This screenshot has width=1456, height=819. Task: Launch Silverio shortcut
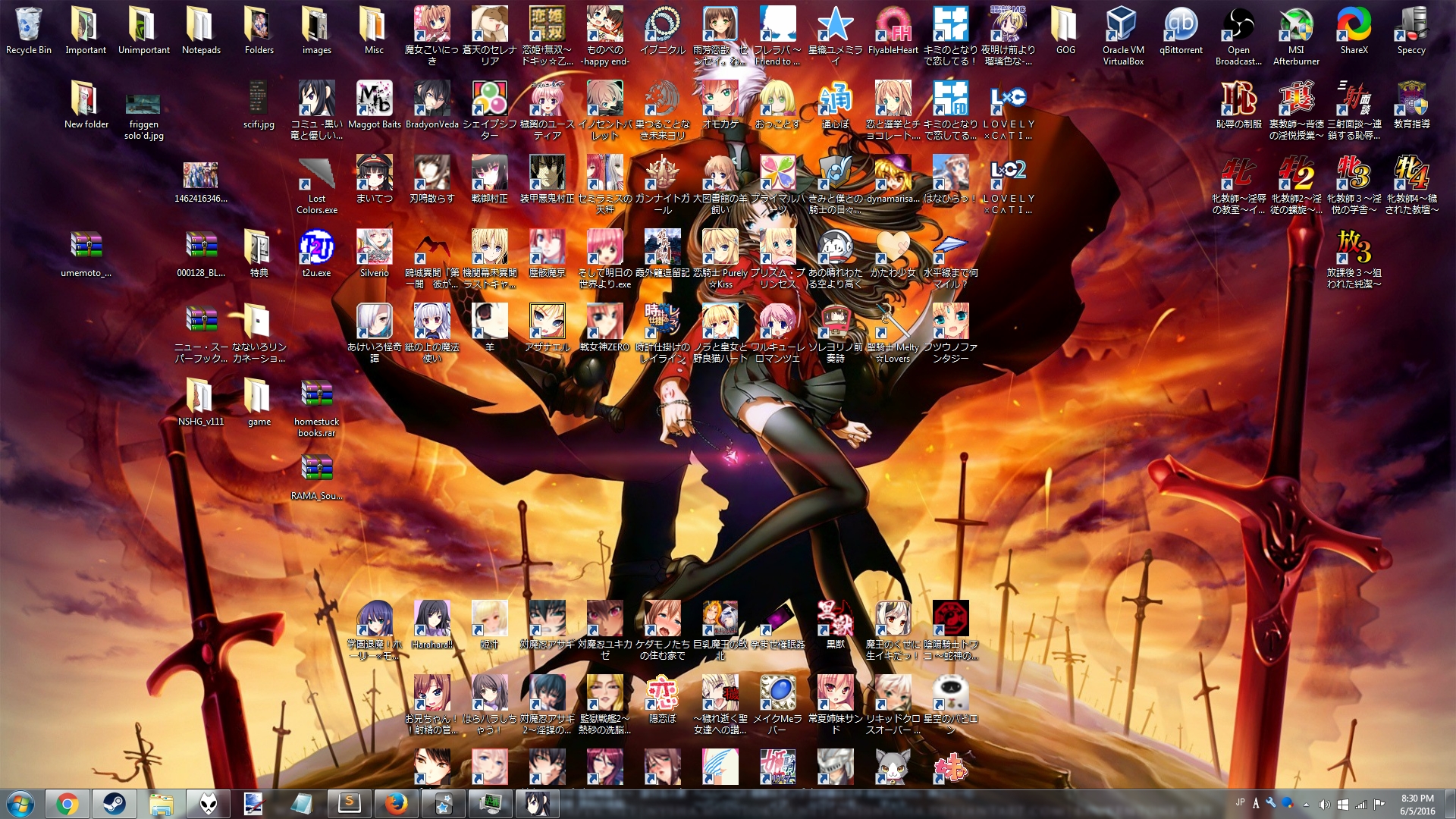pos(375,253)
